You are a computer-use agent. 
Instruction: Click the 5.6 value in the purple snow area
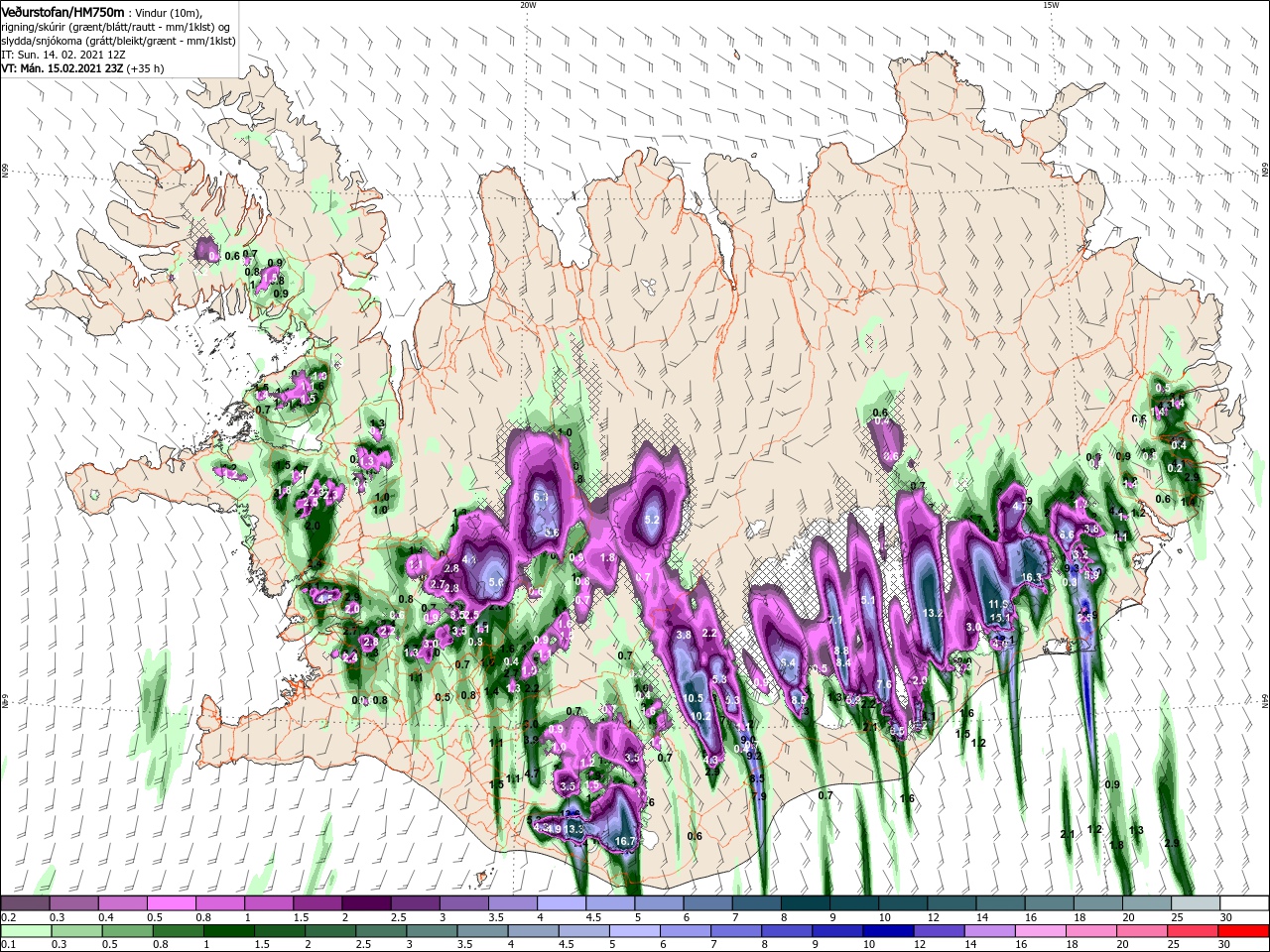[x=497, y=582]
